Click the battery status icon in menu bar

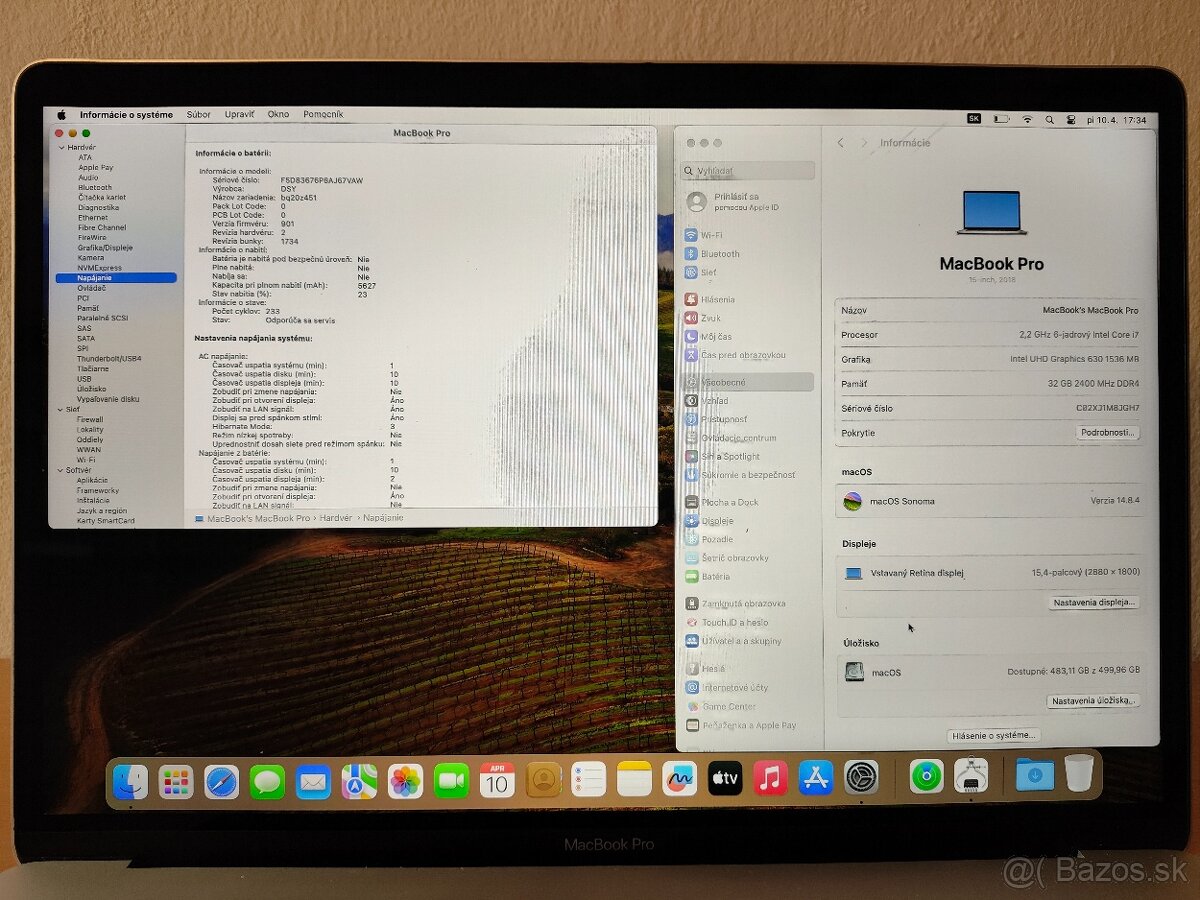coord(1001,119)
